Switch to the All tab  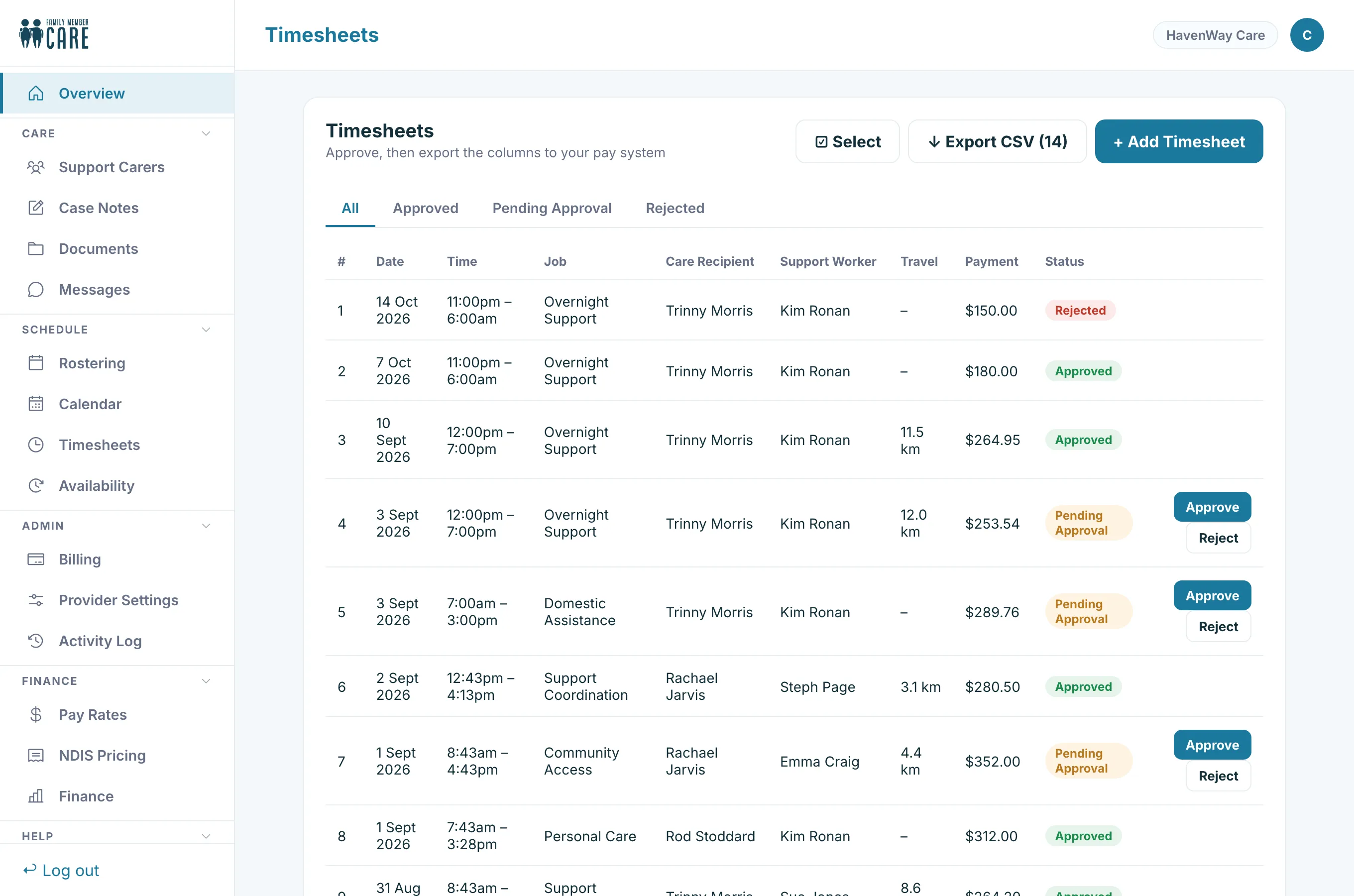tap(350, 208)
